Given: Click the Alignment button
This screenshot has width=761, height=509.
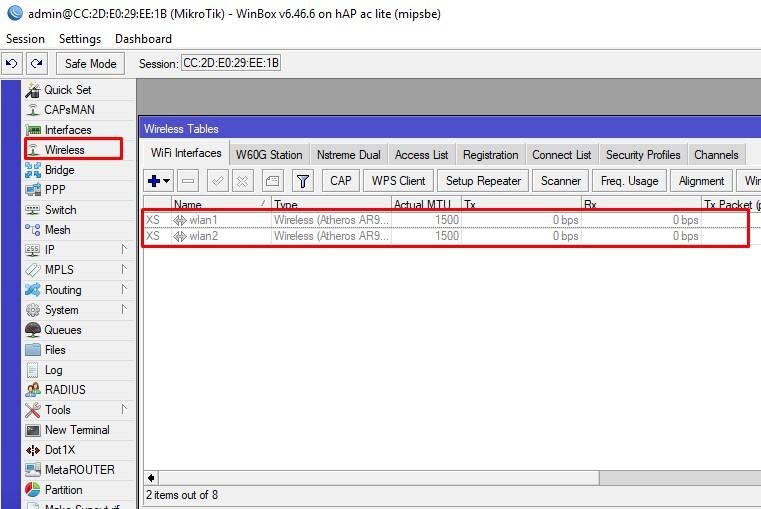Looking at the screenshot, I should [x=701, y=181].
